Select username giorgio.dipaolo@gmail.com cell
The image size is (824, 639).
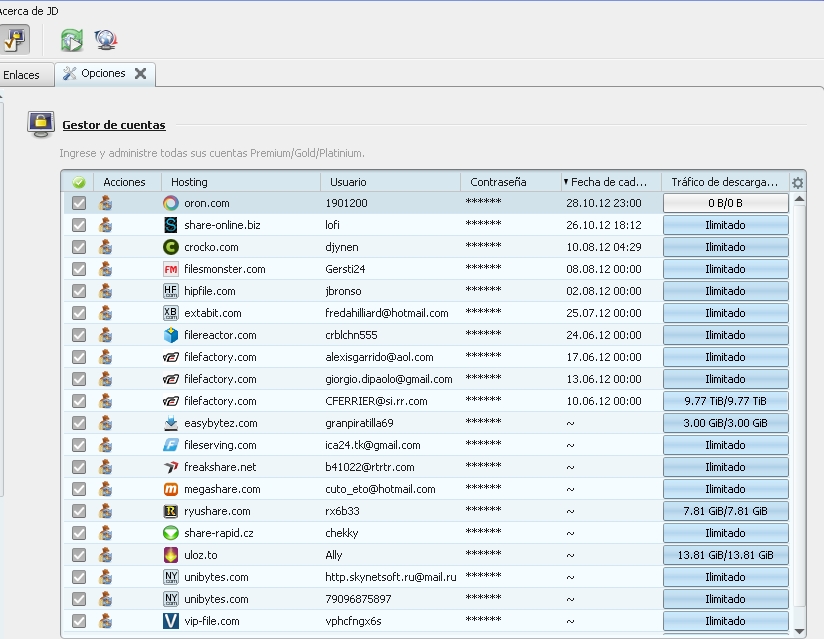(389, 379)
